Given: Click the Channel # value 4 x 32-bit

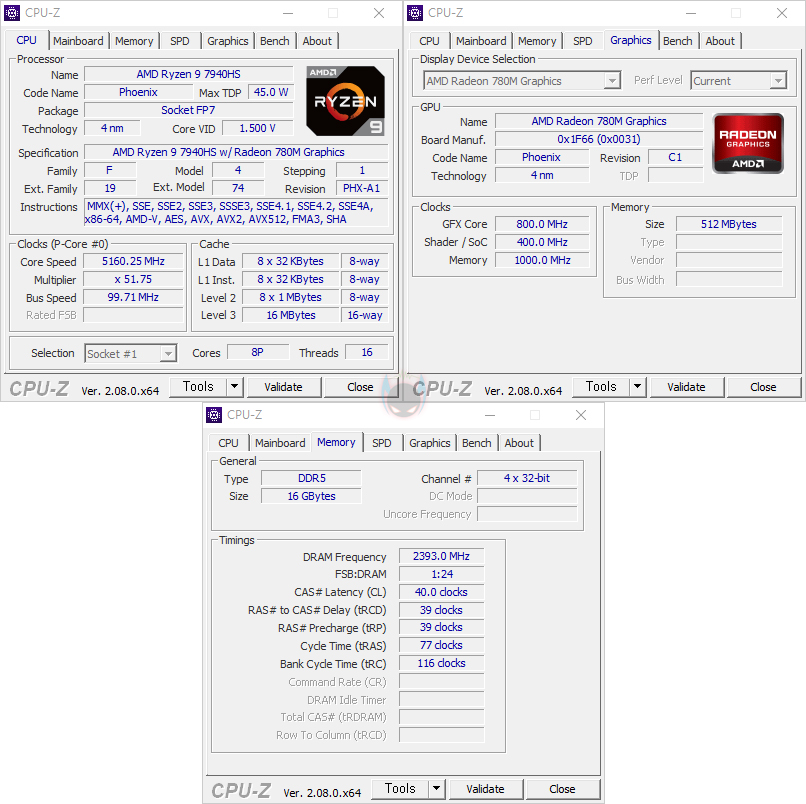Looking at the screenshot, I should pos(527,478).
